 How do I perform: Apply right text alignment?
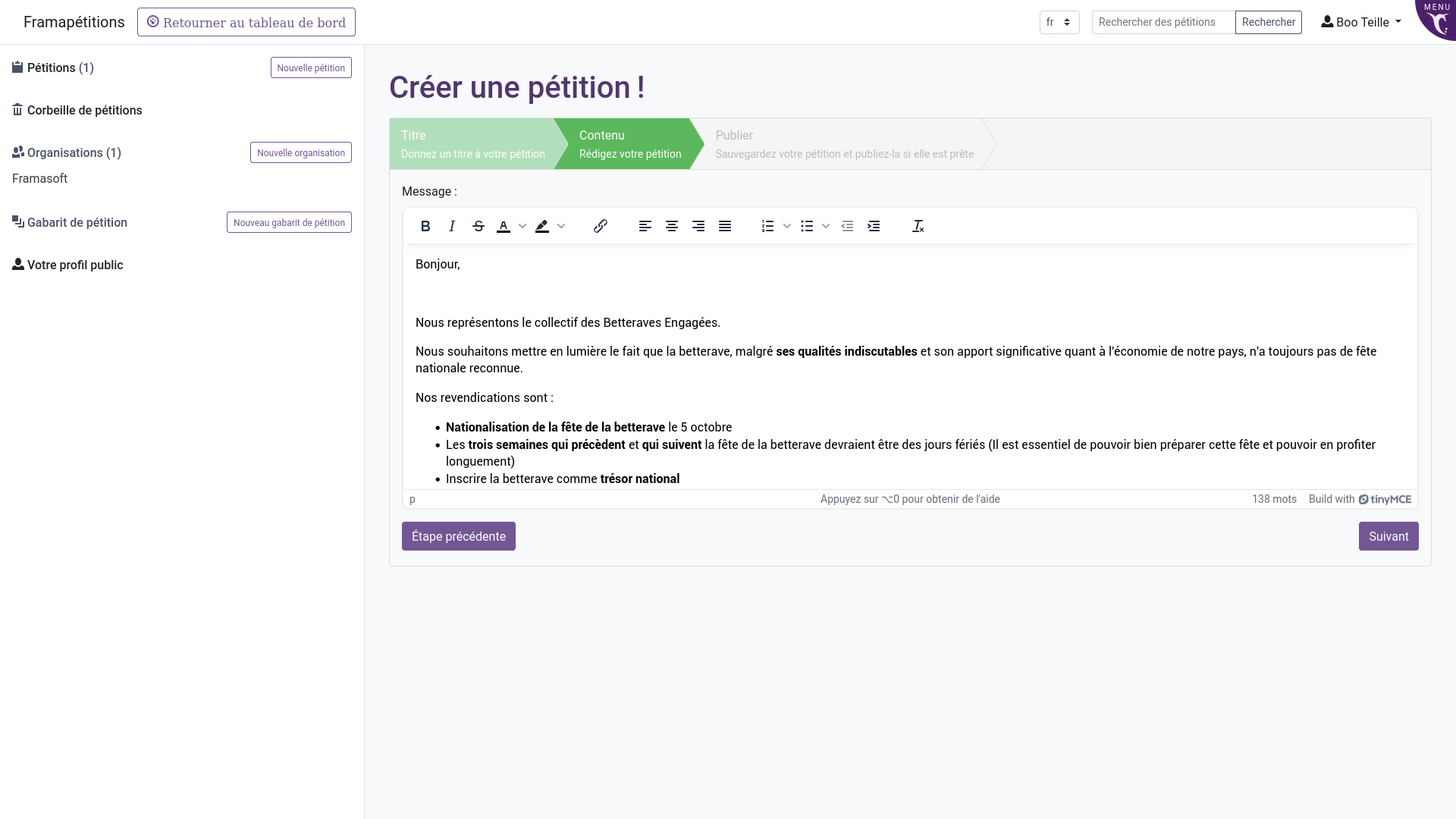(698, 226)
